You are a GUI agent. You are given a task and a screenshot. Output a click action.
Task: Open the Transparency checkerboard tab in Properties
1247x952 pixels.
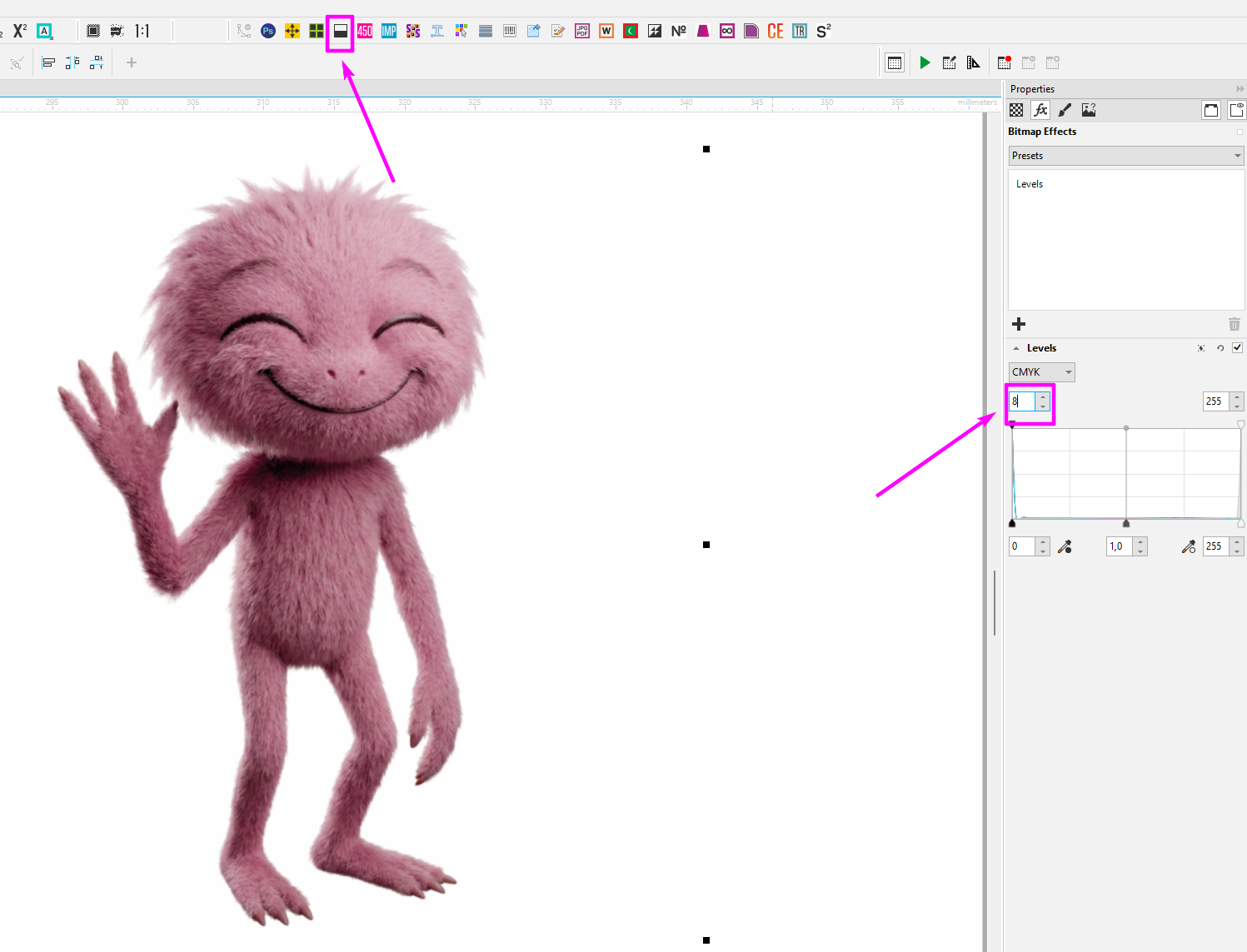[x=1016, y=110]
